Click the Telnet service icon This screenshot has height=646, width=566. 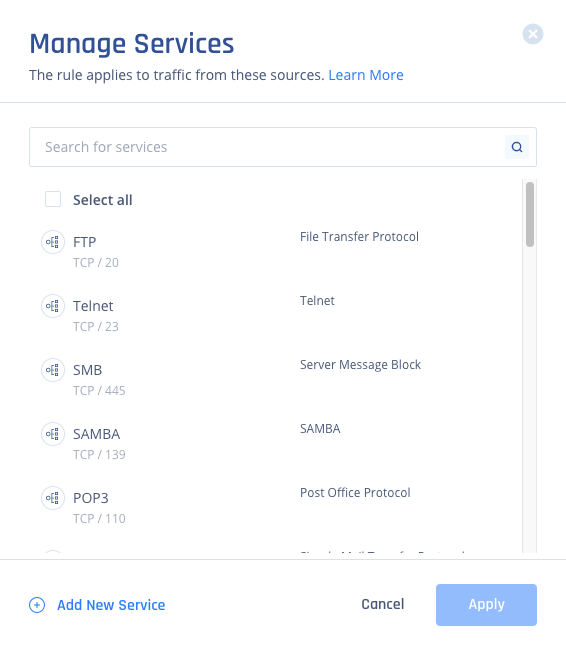click(x=53, y=306)
